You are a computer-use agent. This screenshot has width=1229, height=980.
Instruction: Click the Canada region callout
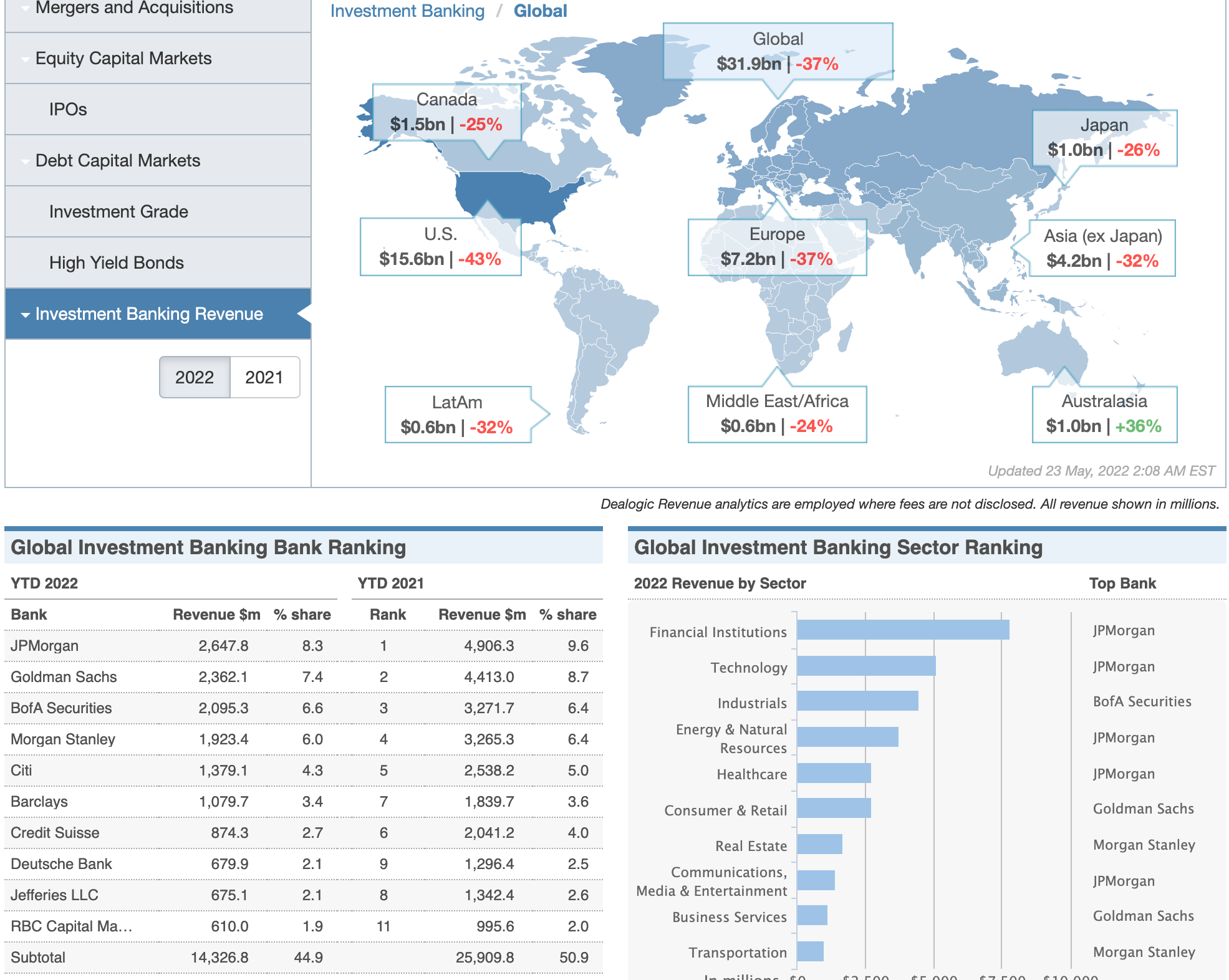[446, 113]
